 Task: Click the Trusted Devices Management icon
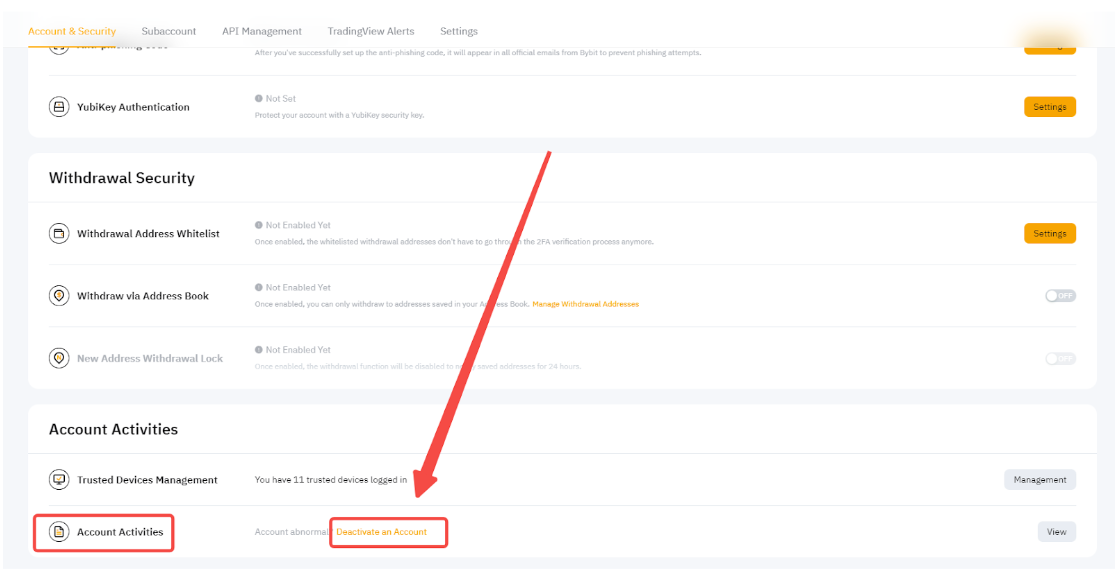tap(59, 480)
